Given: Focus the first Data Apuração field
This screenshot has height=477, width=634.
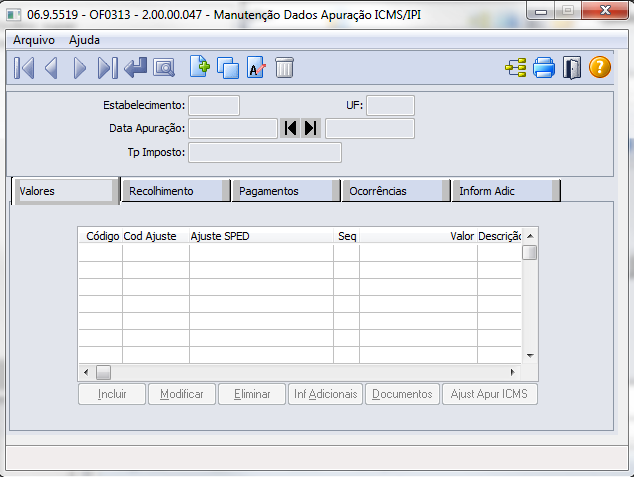Looking at the screenshot, I should click(x=233, y=129).
